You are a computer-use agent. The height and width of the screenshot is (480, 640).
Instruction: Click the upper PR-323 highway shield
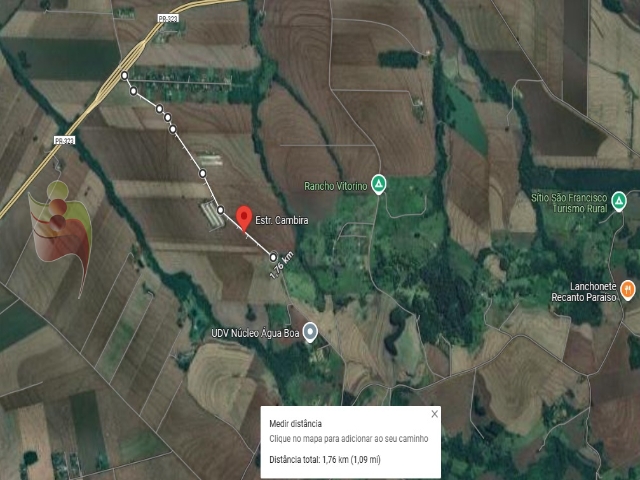coord(168,18)
